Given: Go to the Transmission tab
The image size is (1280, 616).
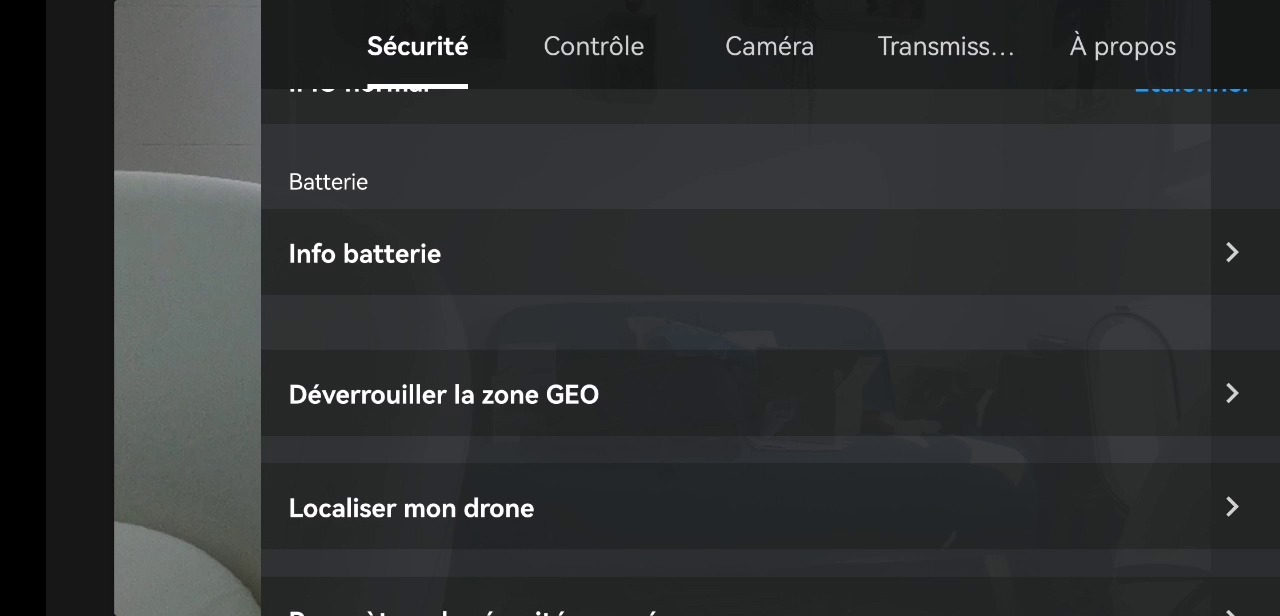Looking at the screenshot, I should point(945,46).
